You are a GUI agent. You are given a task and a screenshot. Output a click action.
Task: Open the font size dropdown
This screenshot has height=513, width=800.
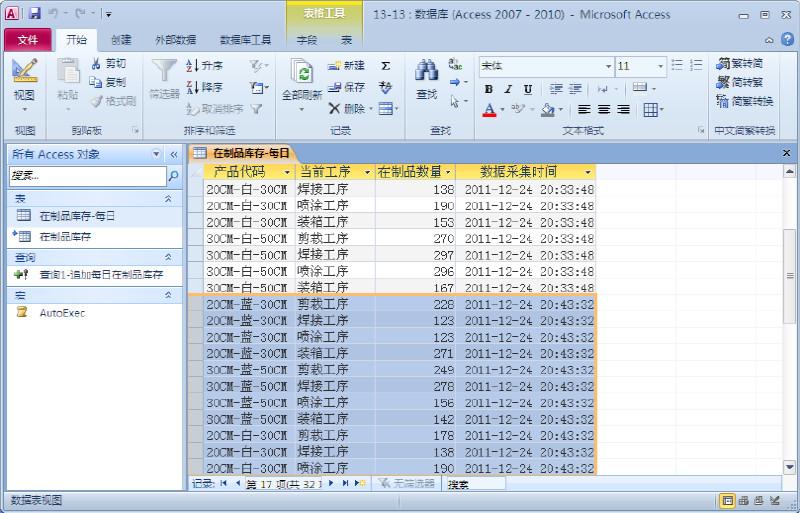pos(660,66)
